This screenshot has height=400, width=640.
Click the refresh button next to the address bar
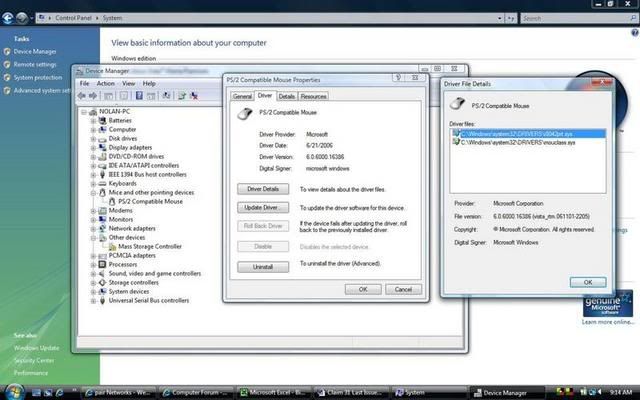pos(511,18)
